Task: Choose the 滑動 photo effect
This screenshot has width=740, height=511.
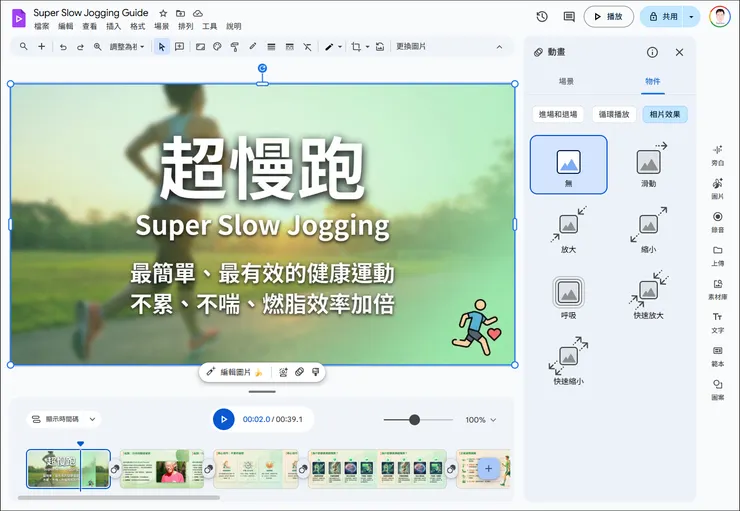Action: (x=648, y=165)
